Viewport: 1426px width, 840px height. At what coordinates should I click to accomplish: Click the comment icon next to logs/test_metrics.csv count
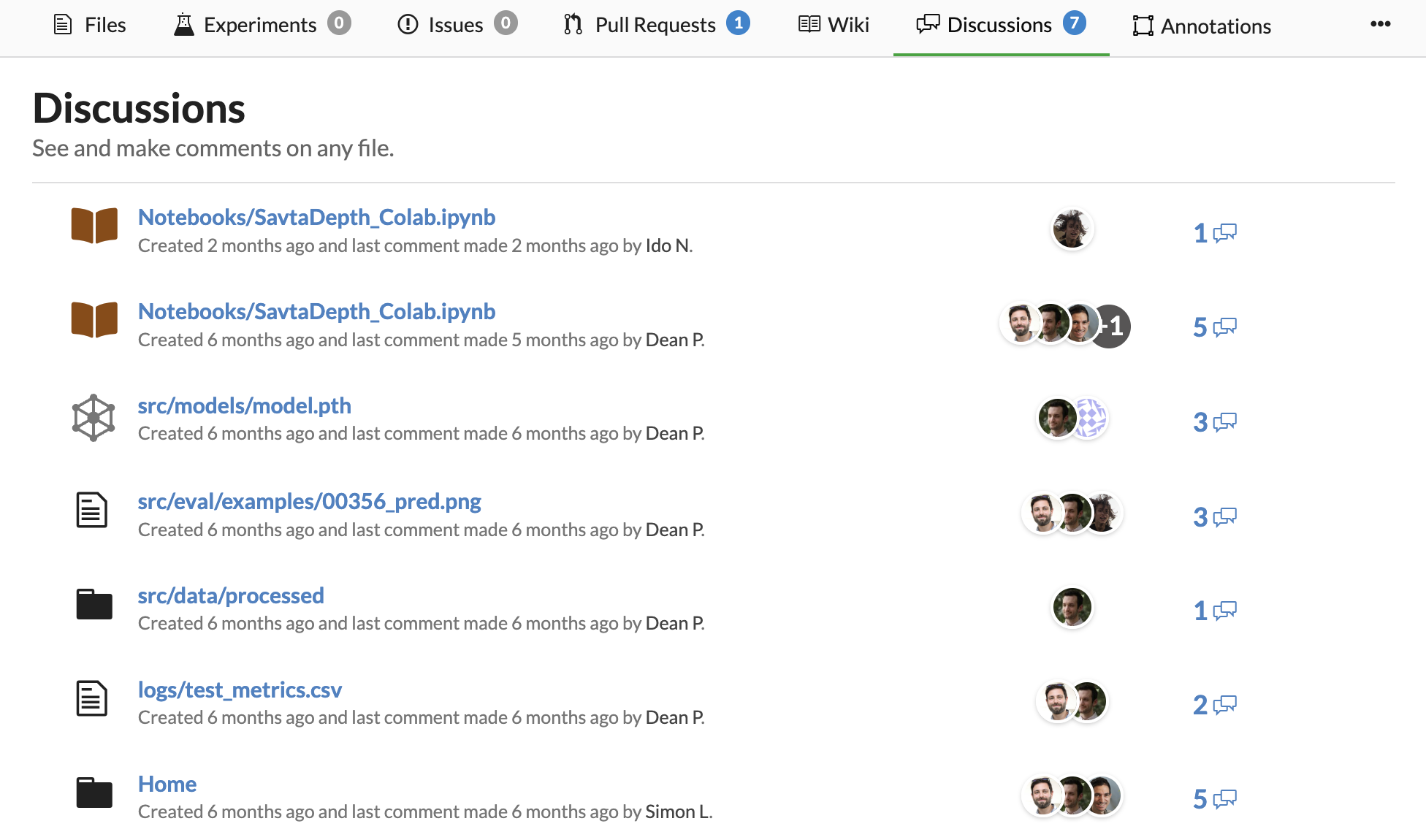pos(1224,704)
